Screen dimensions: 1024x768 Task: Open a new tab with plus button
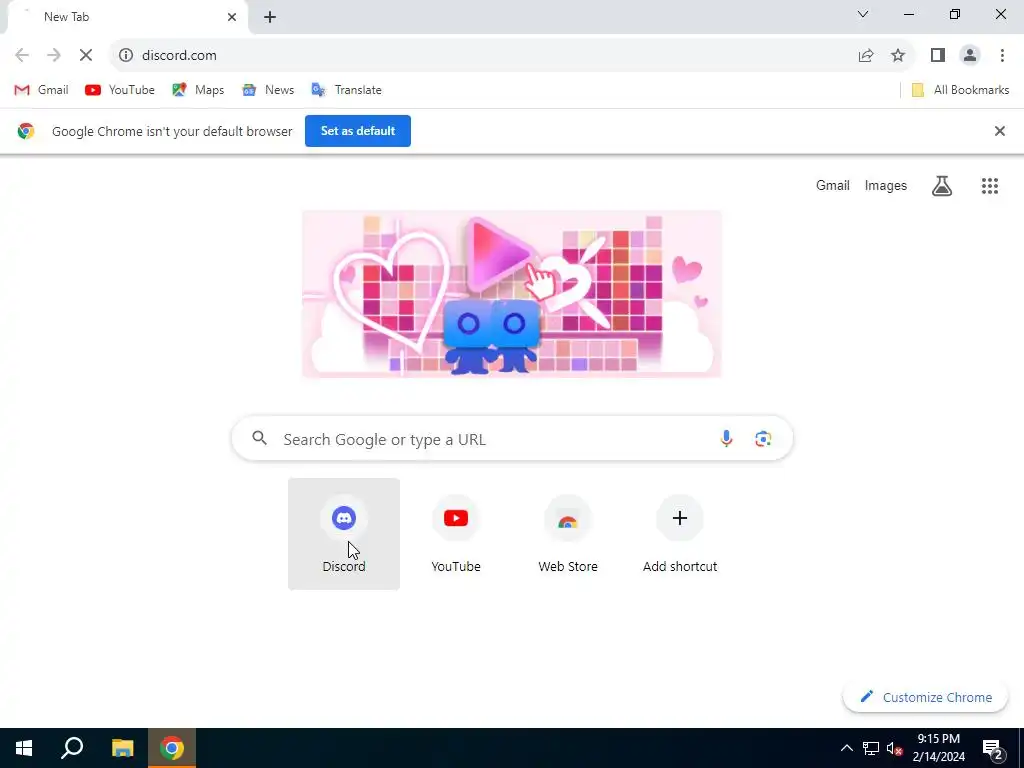pyautogui.click(x=270, y=17)
